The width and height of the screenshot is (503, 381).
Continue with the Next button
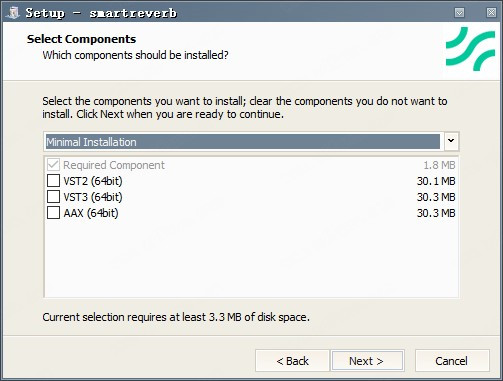point(367,361)
